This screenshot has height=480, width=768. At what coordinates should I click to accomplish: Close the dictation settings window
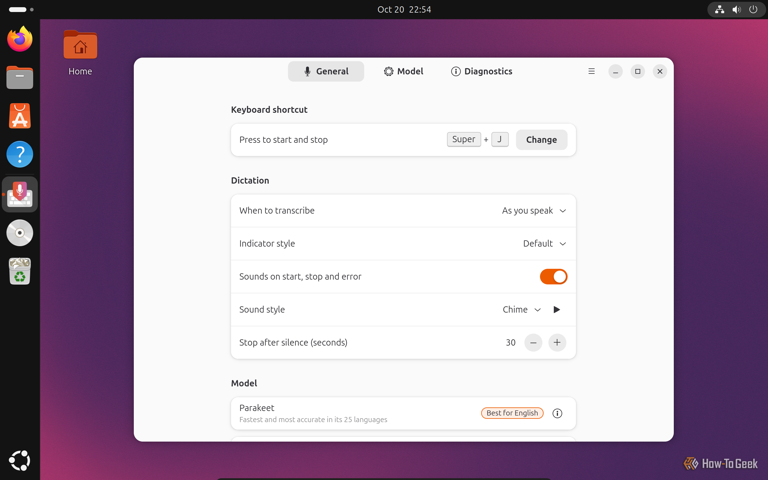click(x=660, y=72)
